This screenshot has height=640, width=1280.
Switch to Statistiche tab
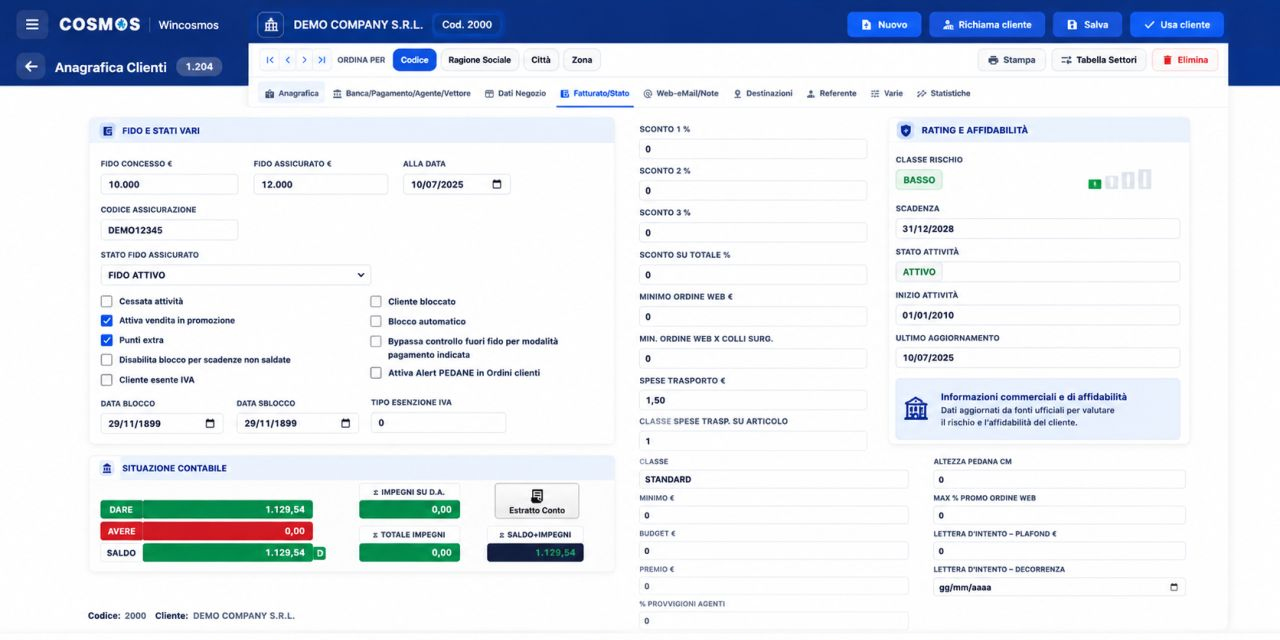point(943,93)
